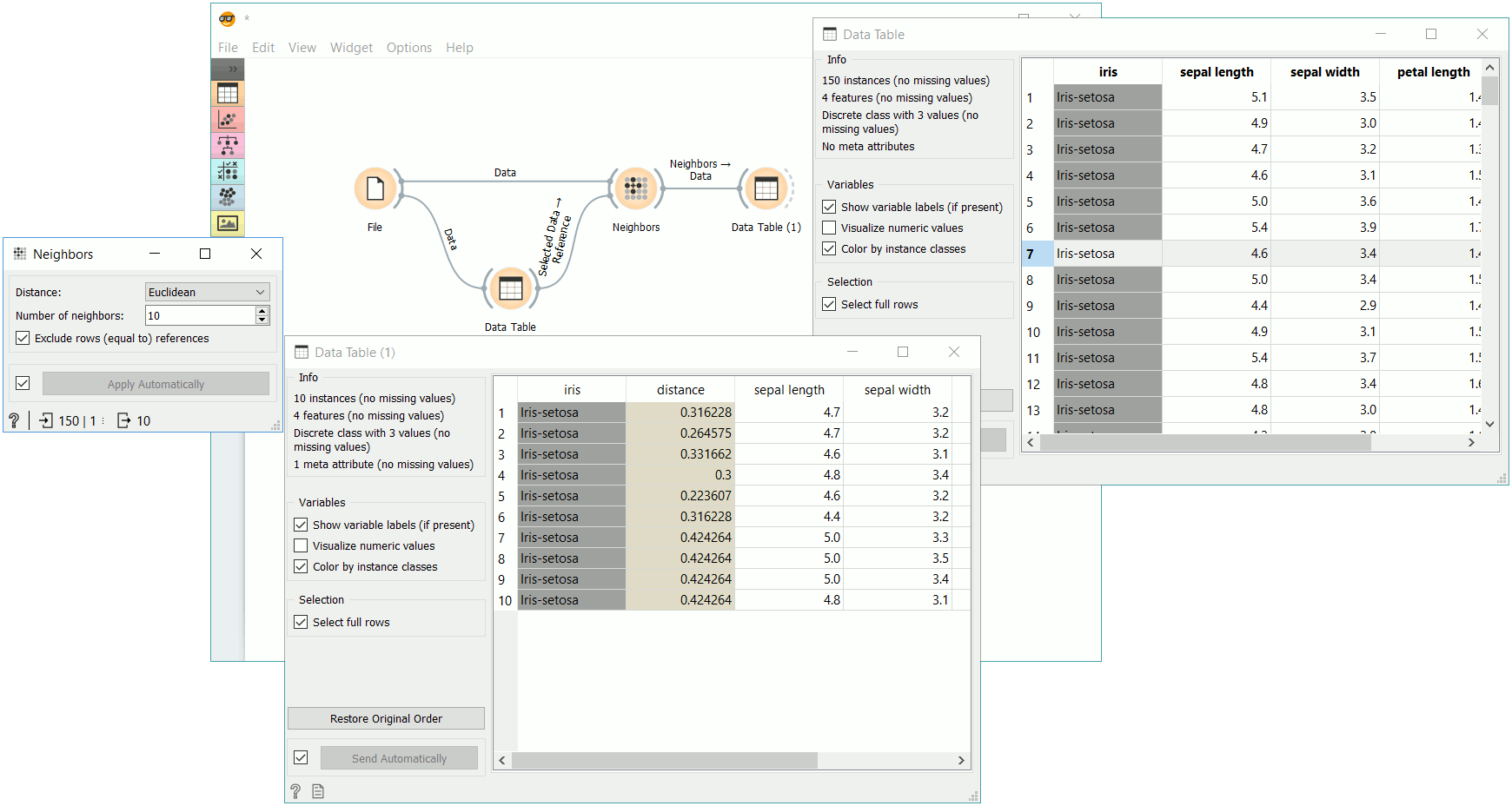Click the Restore Original Order button
This screenshot has width=1512, height=806.
tap(385, 718)
